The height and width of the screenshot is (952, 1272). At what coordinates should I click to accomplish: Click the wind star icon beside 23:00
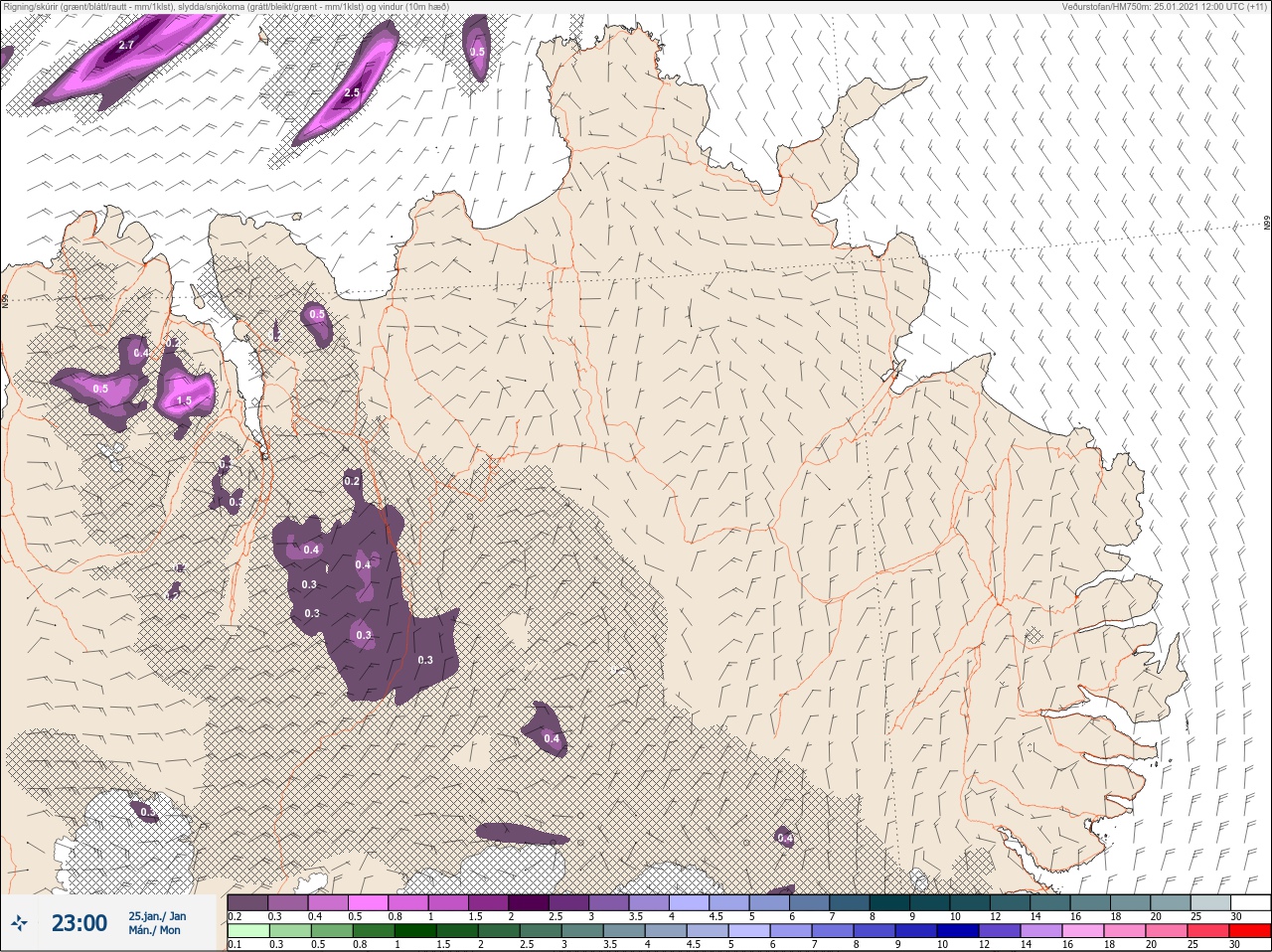point(21,924)
